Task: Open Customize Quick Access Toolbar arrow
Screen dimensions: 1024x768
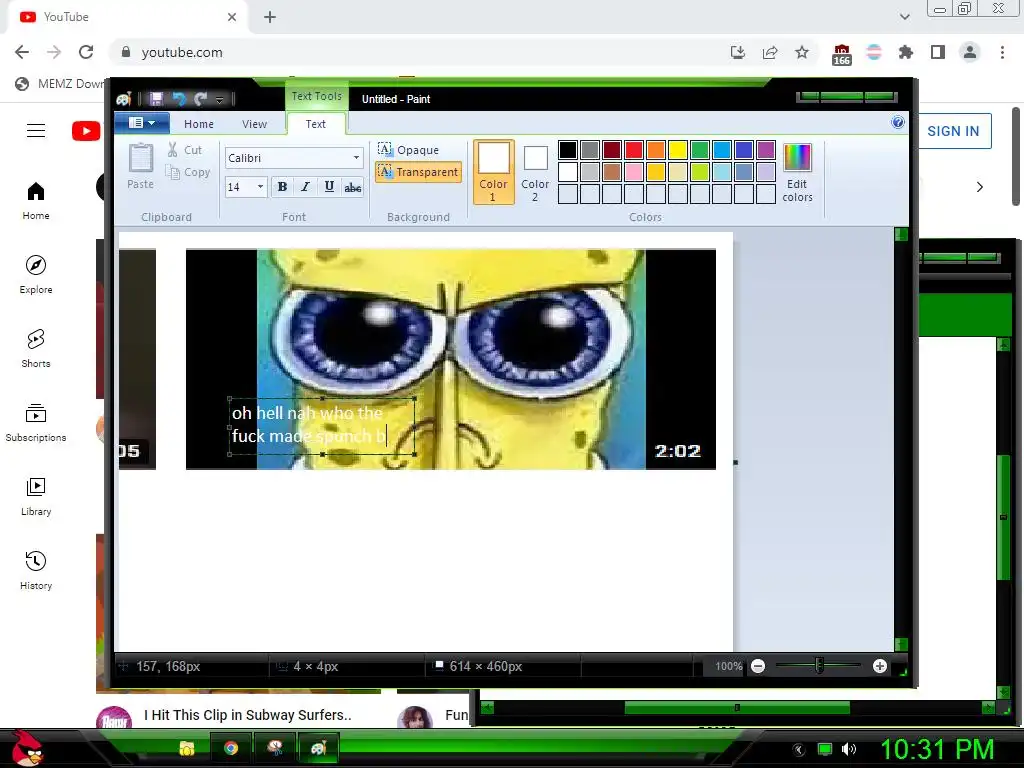Action: click(x=219, y=99)
